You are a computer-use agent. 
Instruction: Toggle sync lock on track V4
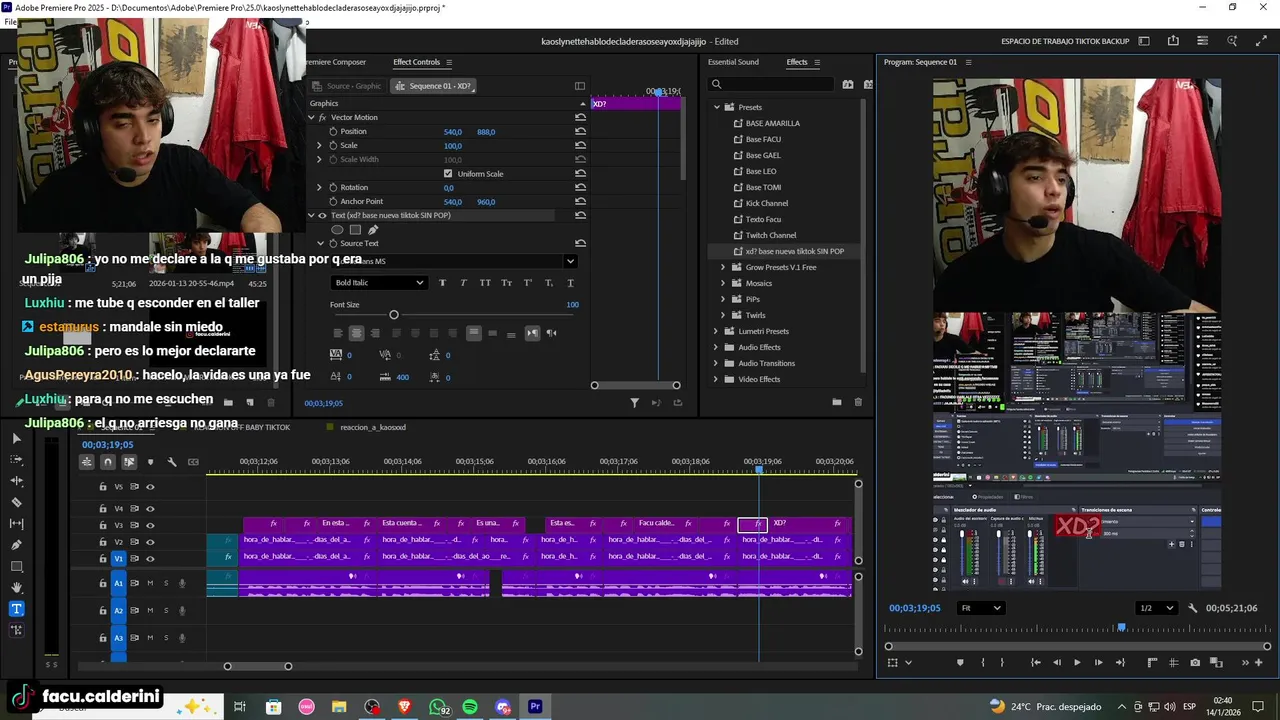point(134,508)
